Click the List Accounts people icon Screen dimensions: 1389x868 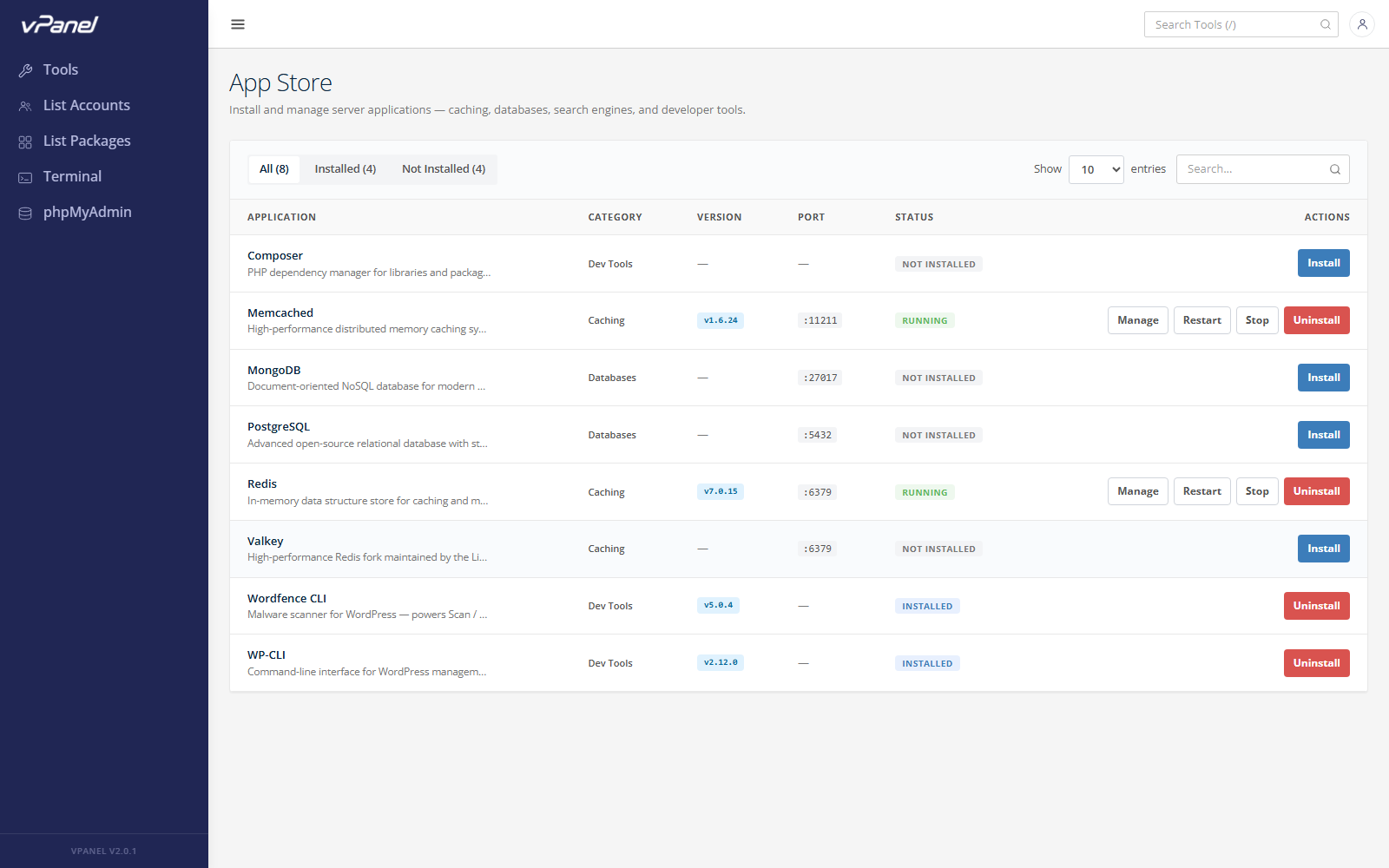[25, 106]
